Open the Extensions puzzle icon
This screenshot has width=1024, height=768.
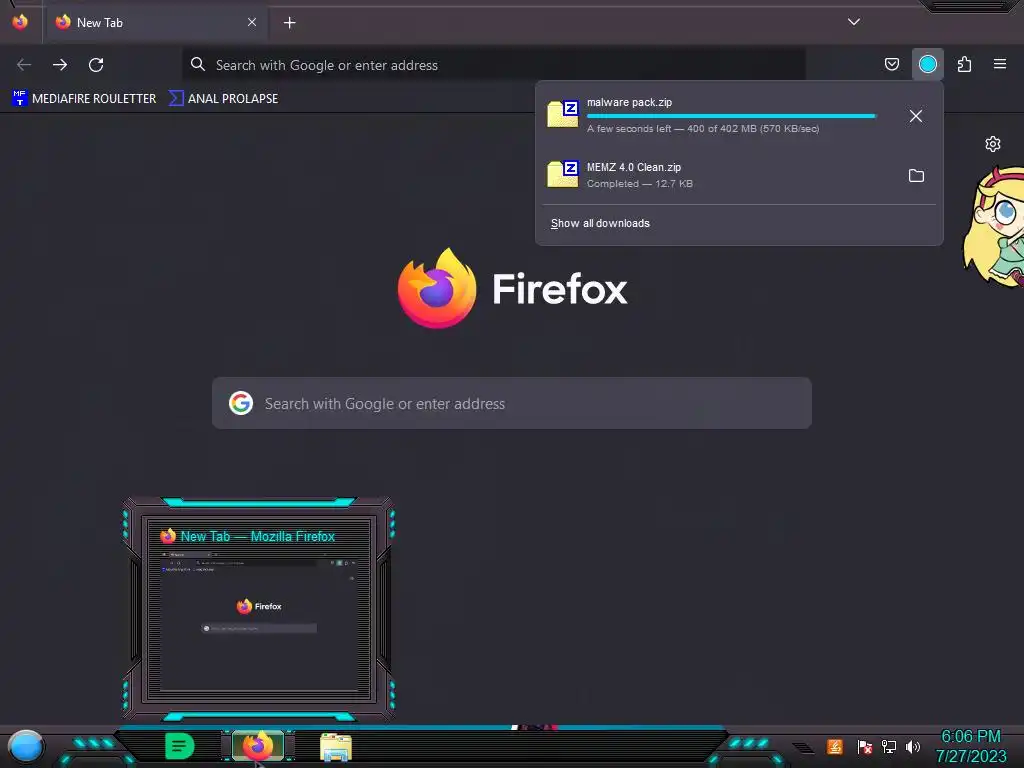(x=964, y=64)
